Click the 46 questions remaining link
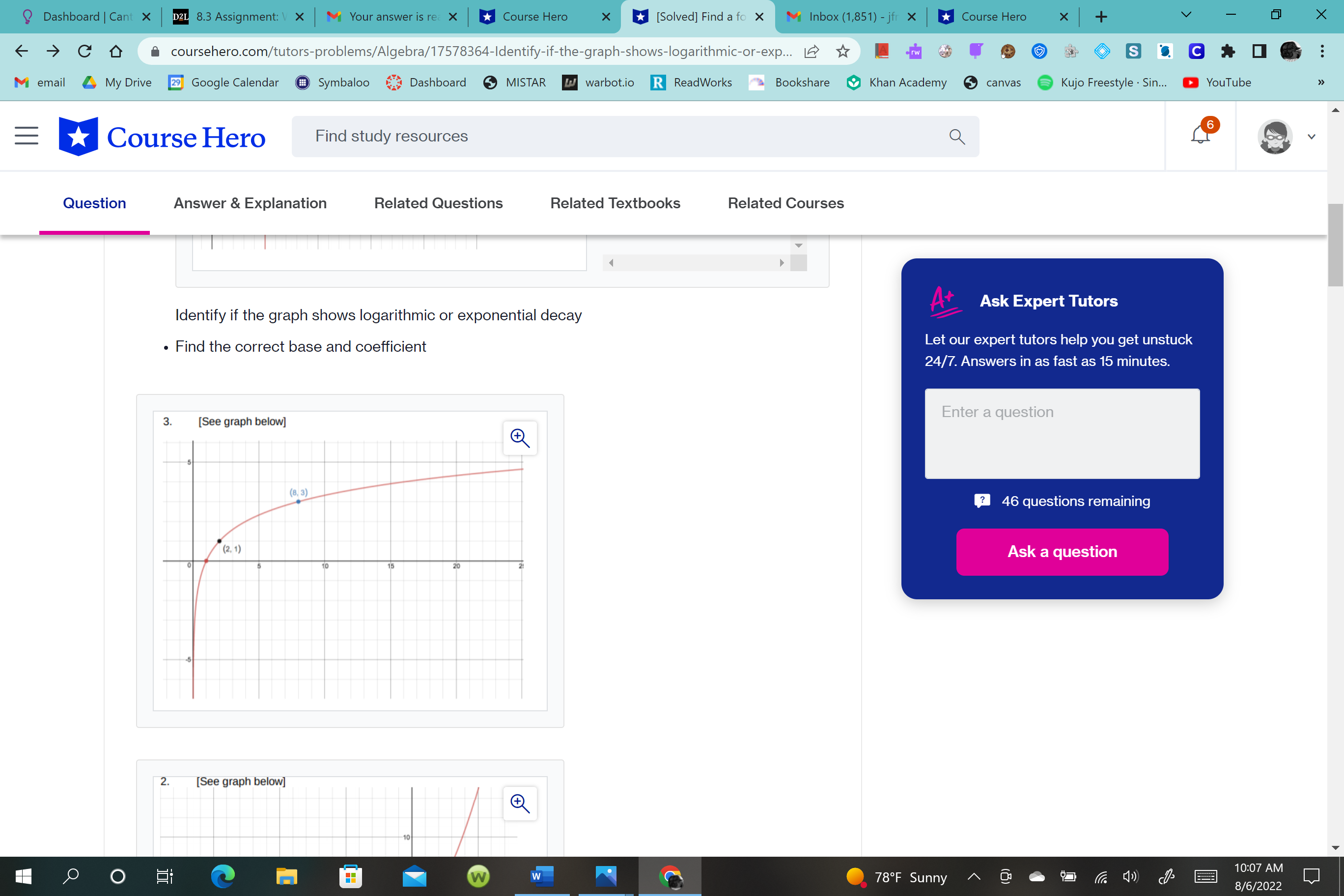The height and width of the screenshot is (896, 1344). coord(1075,501)
